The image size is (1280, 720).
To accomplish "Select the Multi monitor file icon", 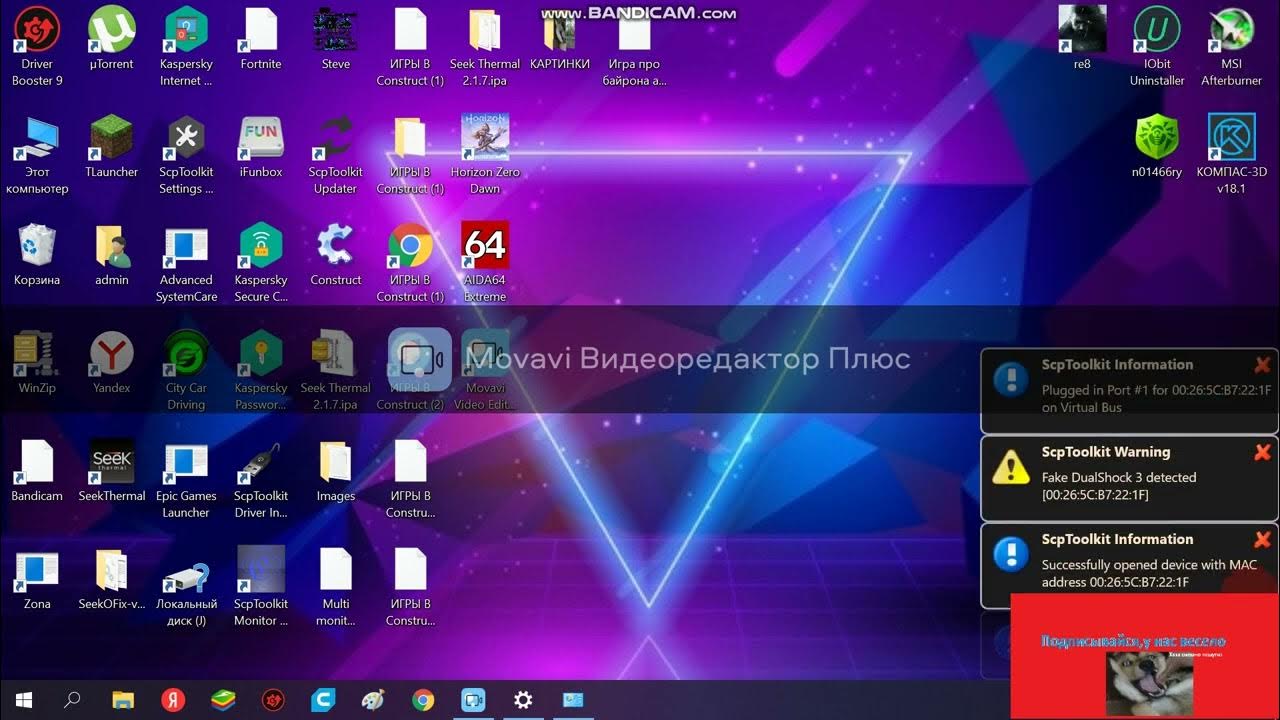I will tap(336, 570).
